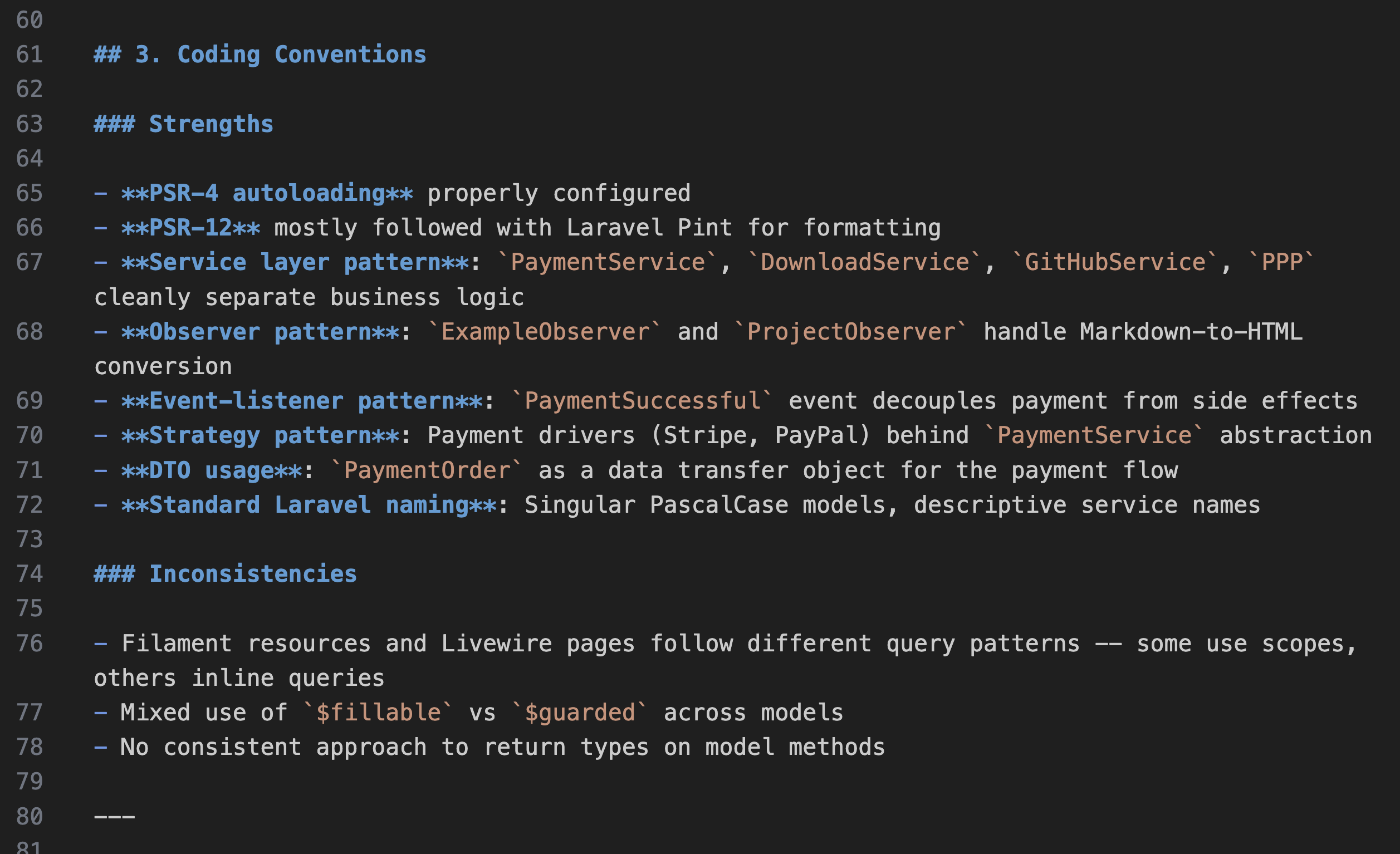Click line number 61 in the gutter
Viewport: 1400px width, 854px height.
tap(30, 55)
